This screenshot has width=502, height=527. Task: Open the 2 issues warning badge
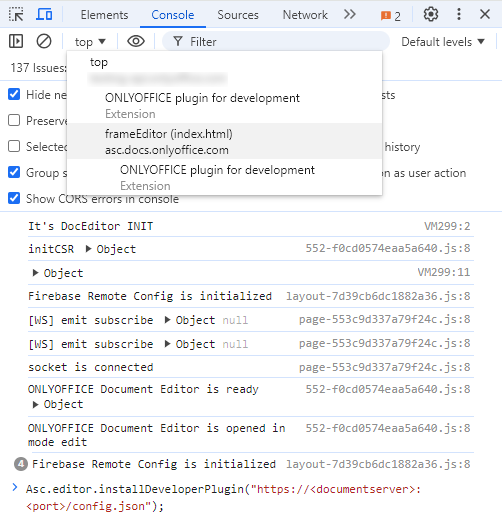click(390, 16)
